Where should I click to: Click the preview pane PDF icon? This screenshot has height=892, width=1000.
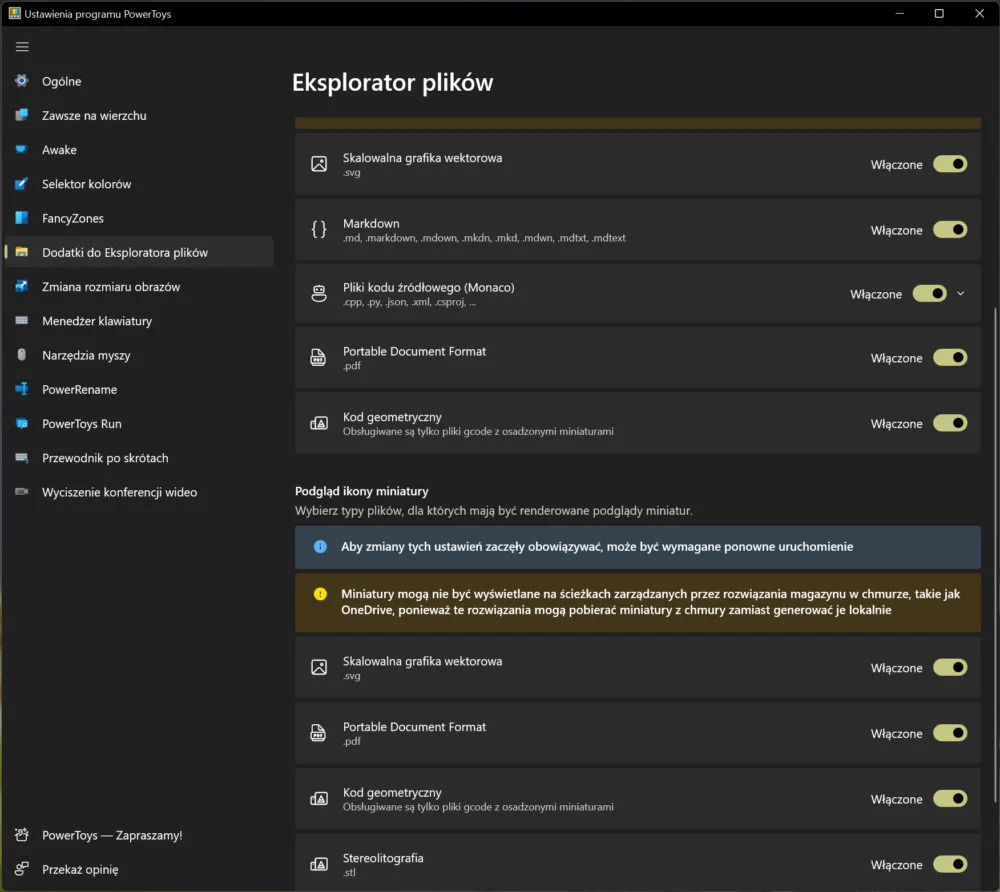pyautogui.click(x=318, y=357)
